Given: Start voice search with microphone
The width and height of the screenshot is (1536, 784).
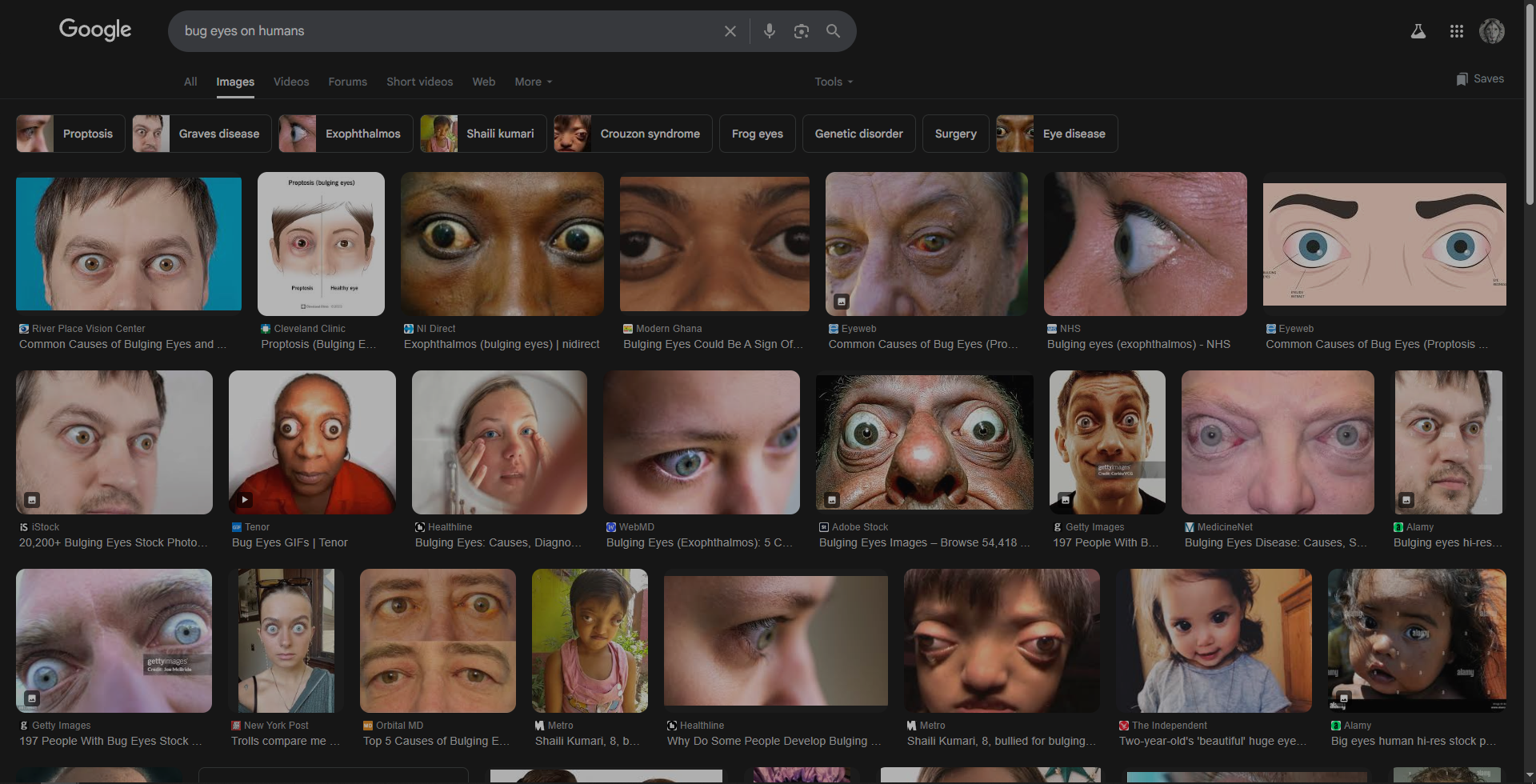Looking at the screenshot, I should pyautogui.click(x=769, y=31).
